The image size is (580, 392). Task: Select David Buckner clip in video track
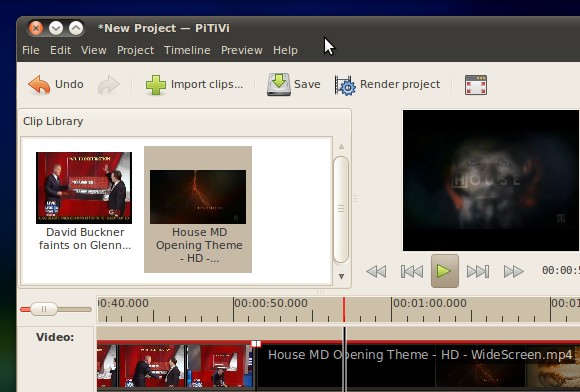176,365
